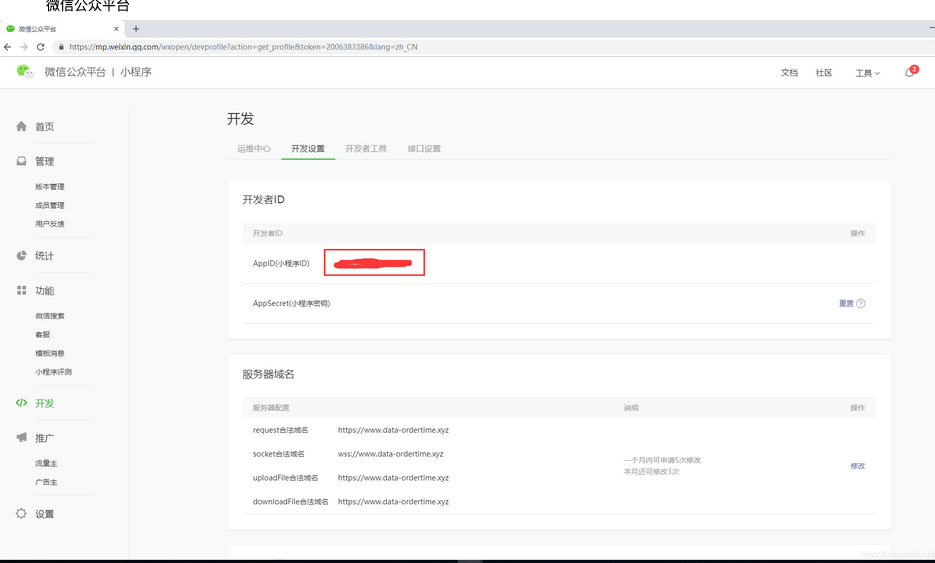Open 用户反馈 in the sidebar
935x563 pixels.
coord(49,224)
